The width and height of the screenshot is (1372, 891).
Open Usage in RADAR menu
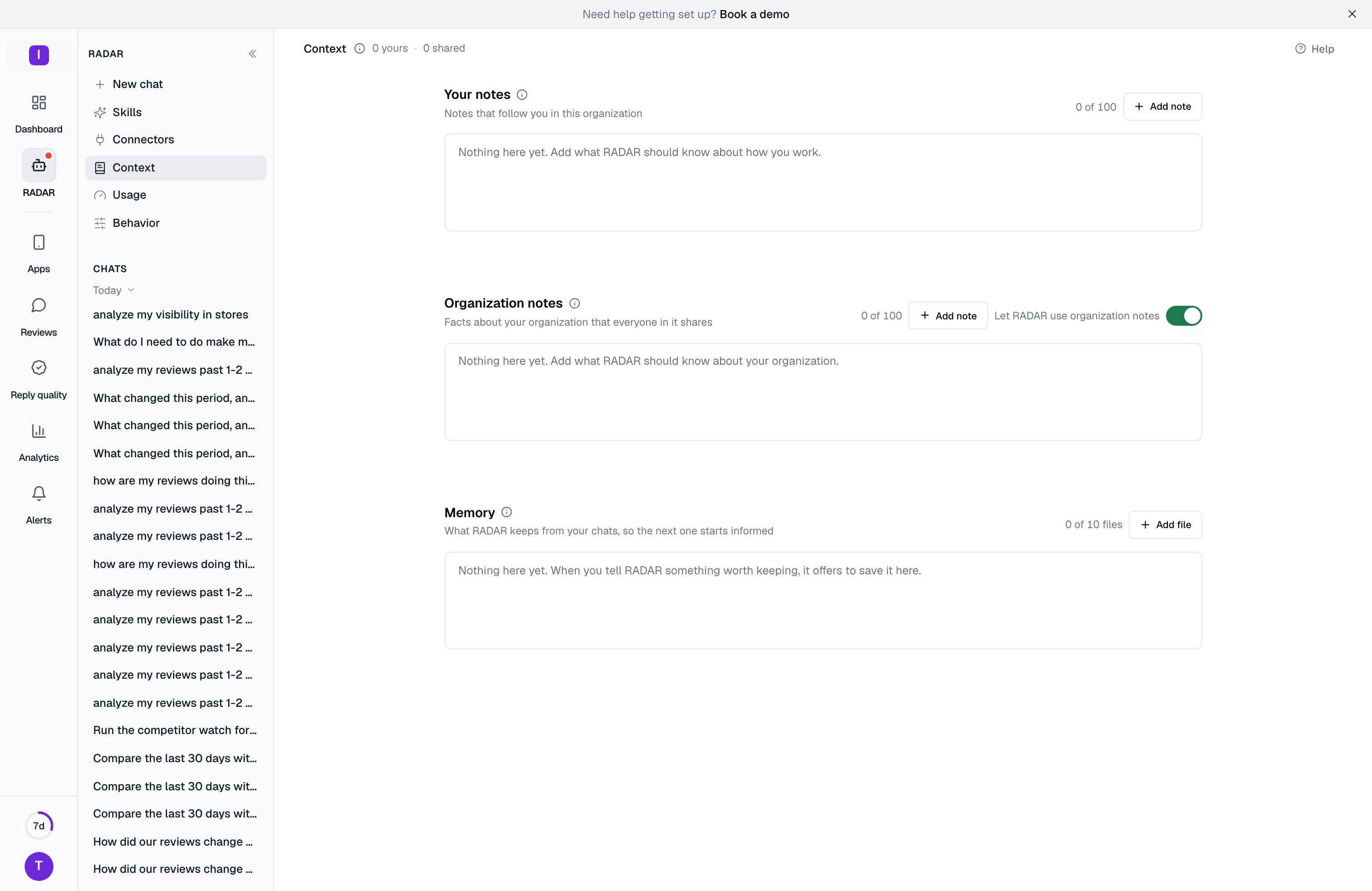click(x=176, y=195)
